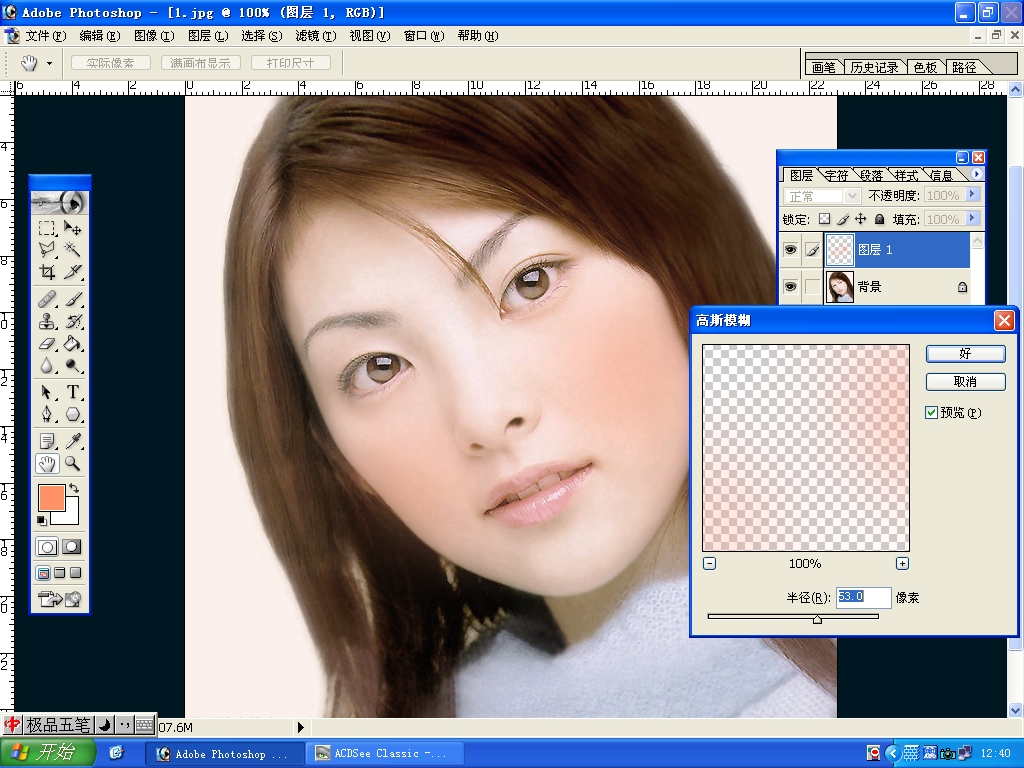
Task: Select the Eyedropper tool
Action: 72,441
